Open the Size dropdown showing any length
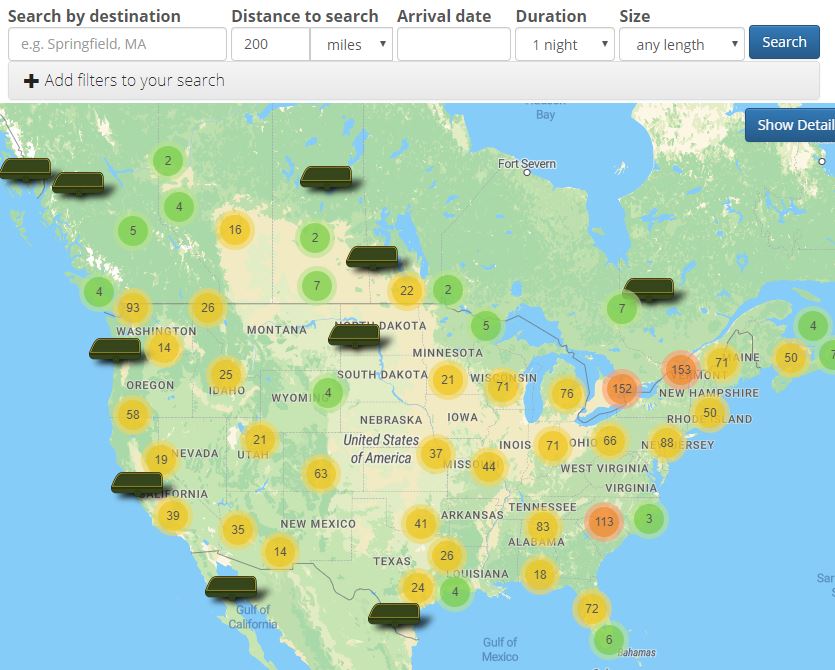 pyautogui.click(x=682, y=44)
